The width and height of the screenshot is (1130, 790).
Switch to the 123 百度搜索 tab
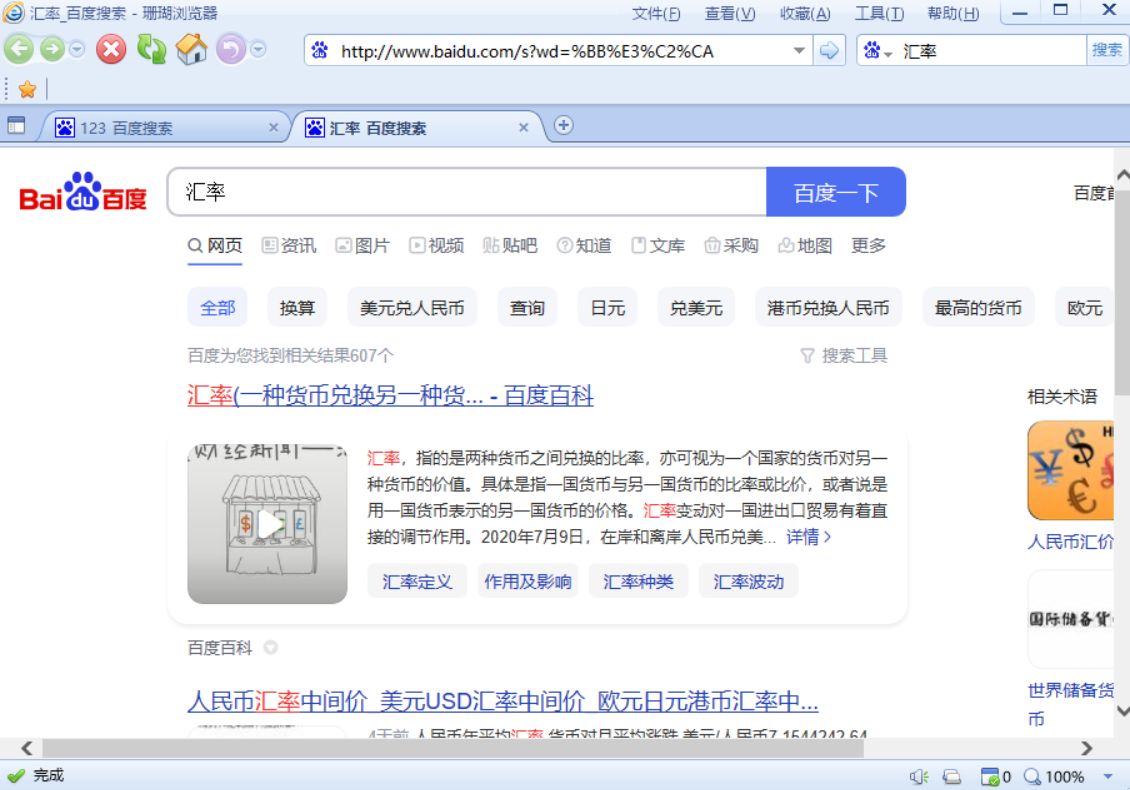point(166,128)
